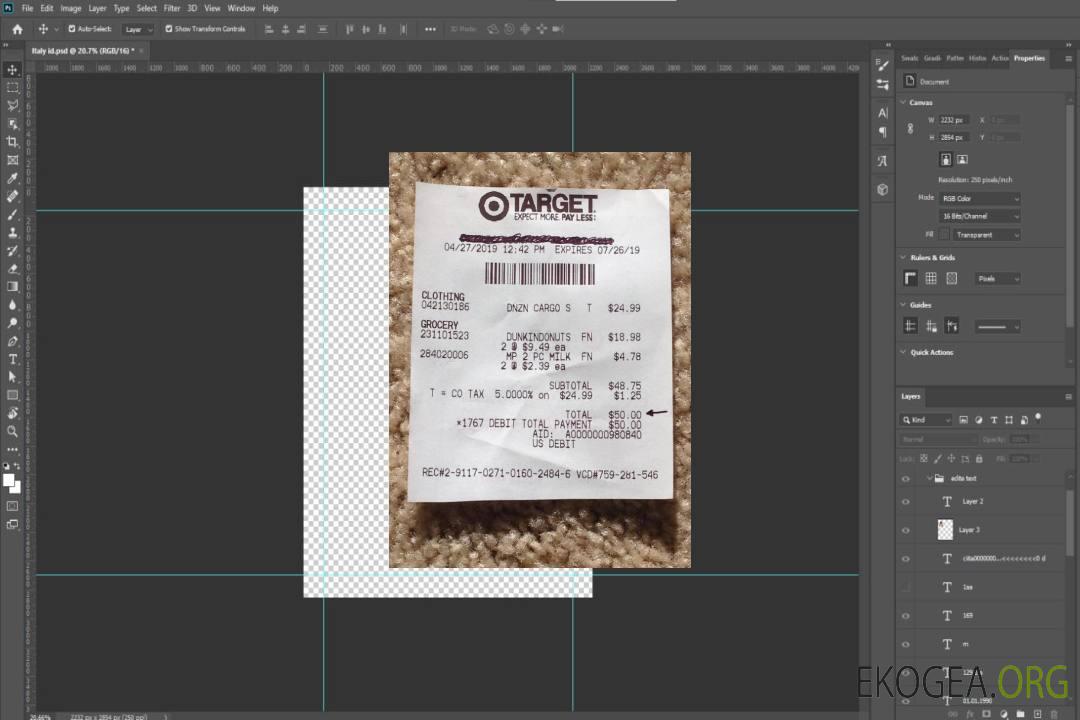The image size is (1080, 720).
Task: Toggle grid icon in Rulers & Grids
Action: 931,278
